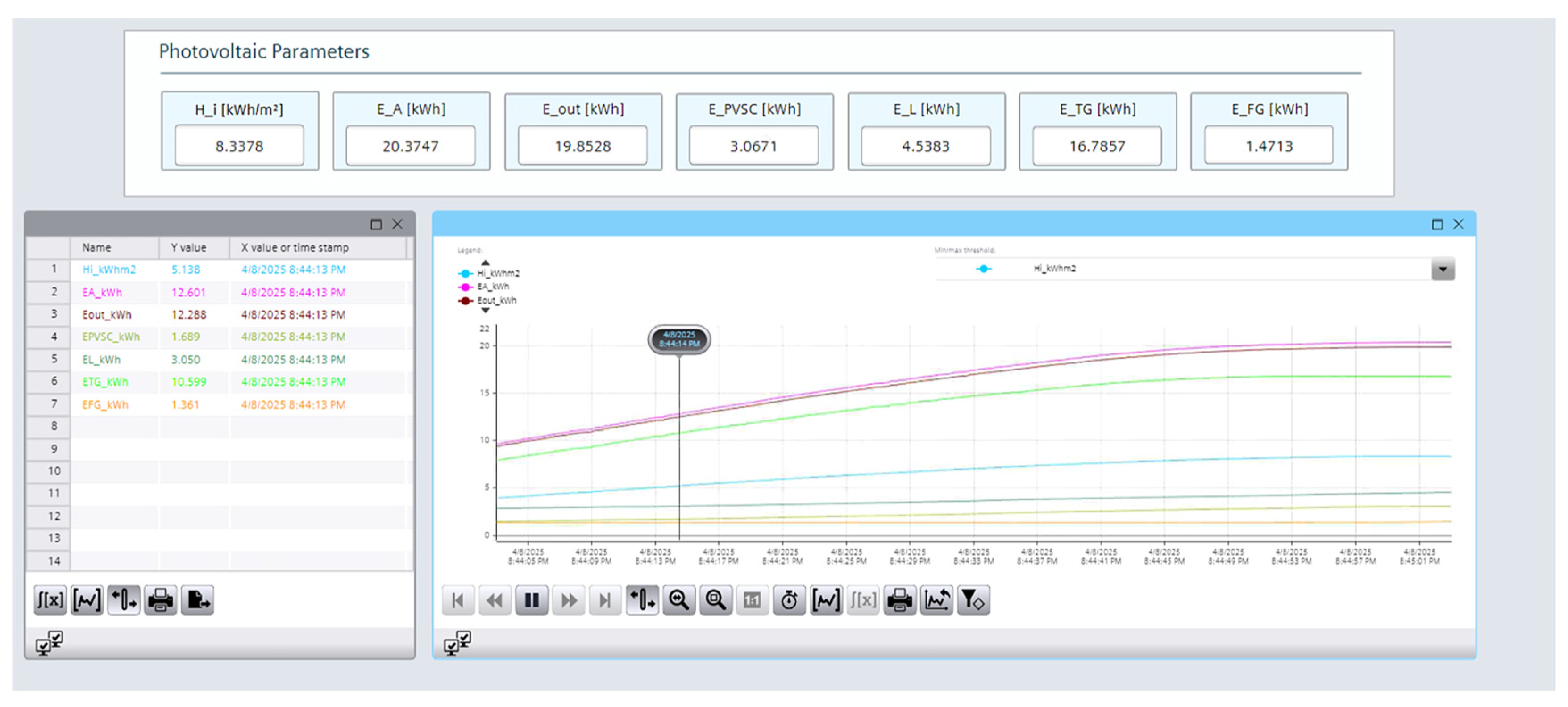The height and width of the screenshot is (707, 1568).
Task: Select the ETG_kWh row in the table
Action: coord(105,382)
